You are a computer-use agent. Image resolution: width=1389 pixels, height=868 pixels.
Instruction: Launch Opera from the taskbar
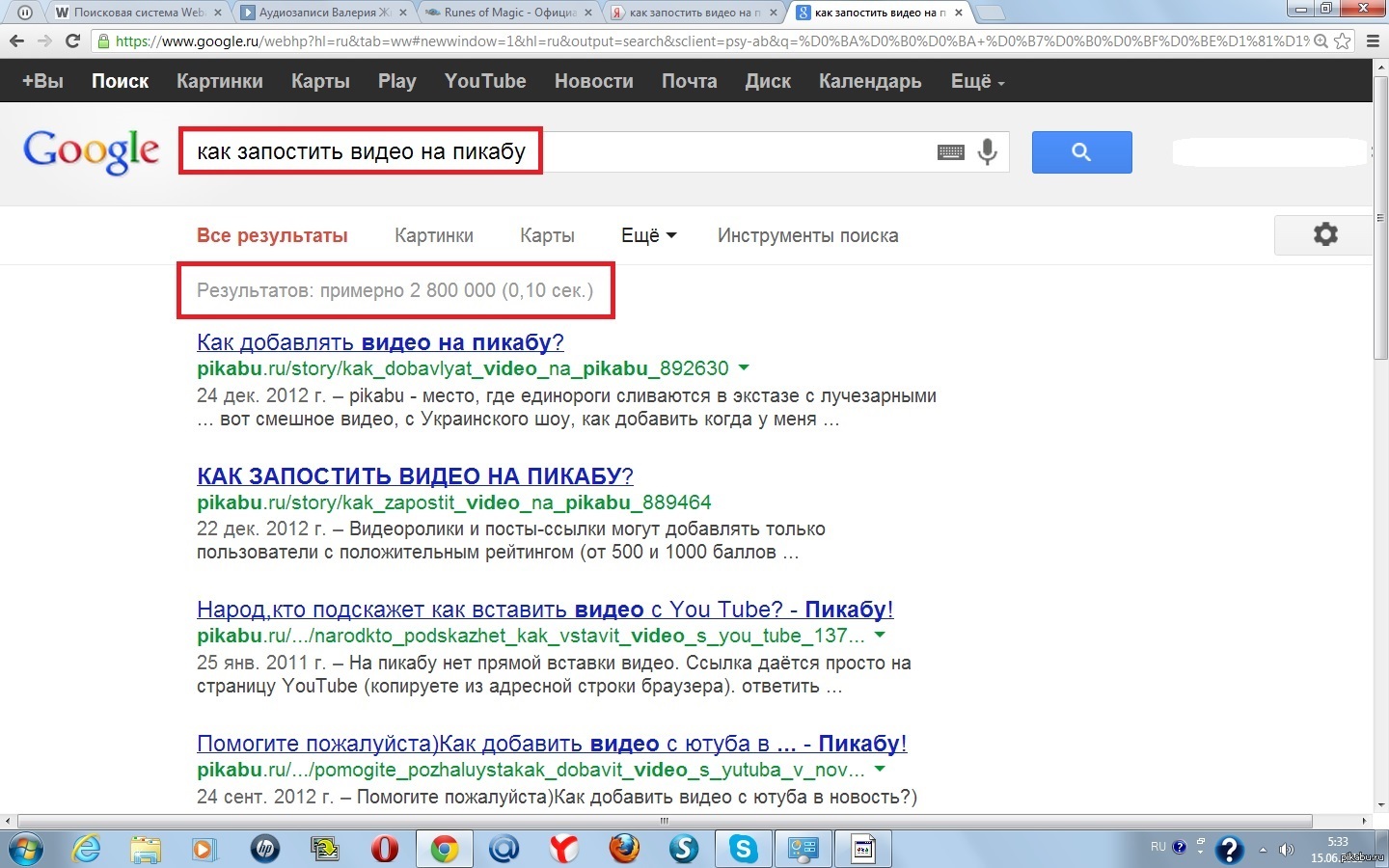(x=385, y=849)
